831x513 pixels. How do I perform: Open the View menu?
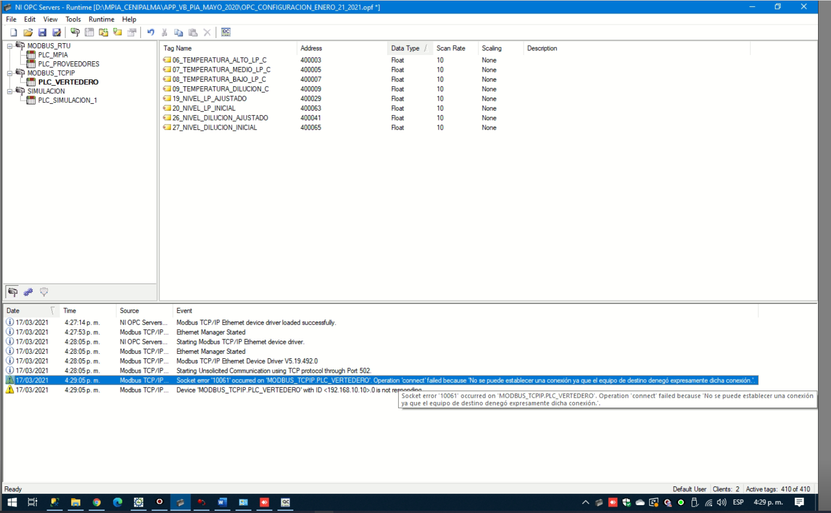point(50,19)
